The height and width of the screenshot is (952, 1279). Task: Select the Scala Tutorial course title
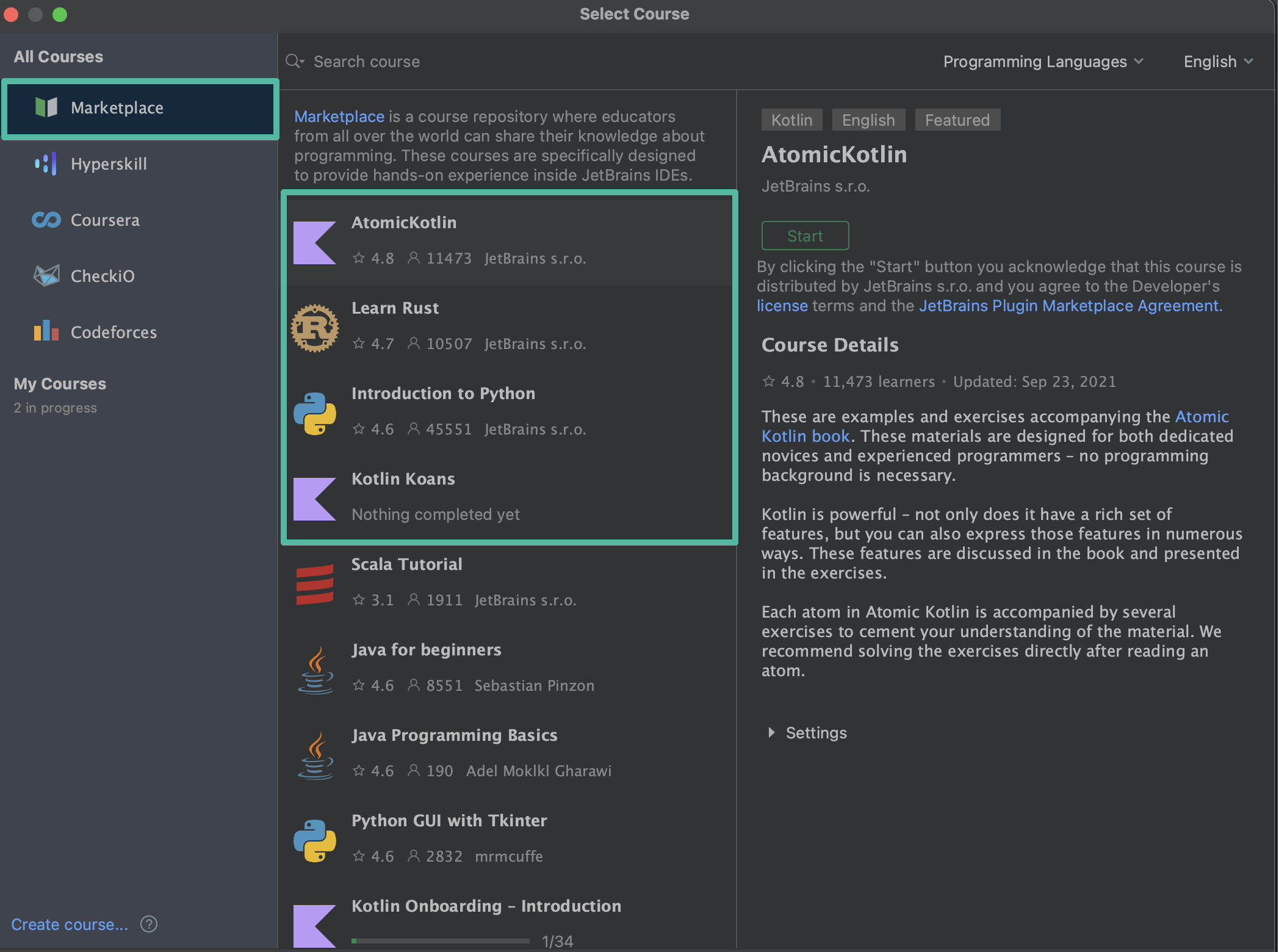coord(406,564)
